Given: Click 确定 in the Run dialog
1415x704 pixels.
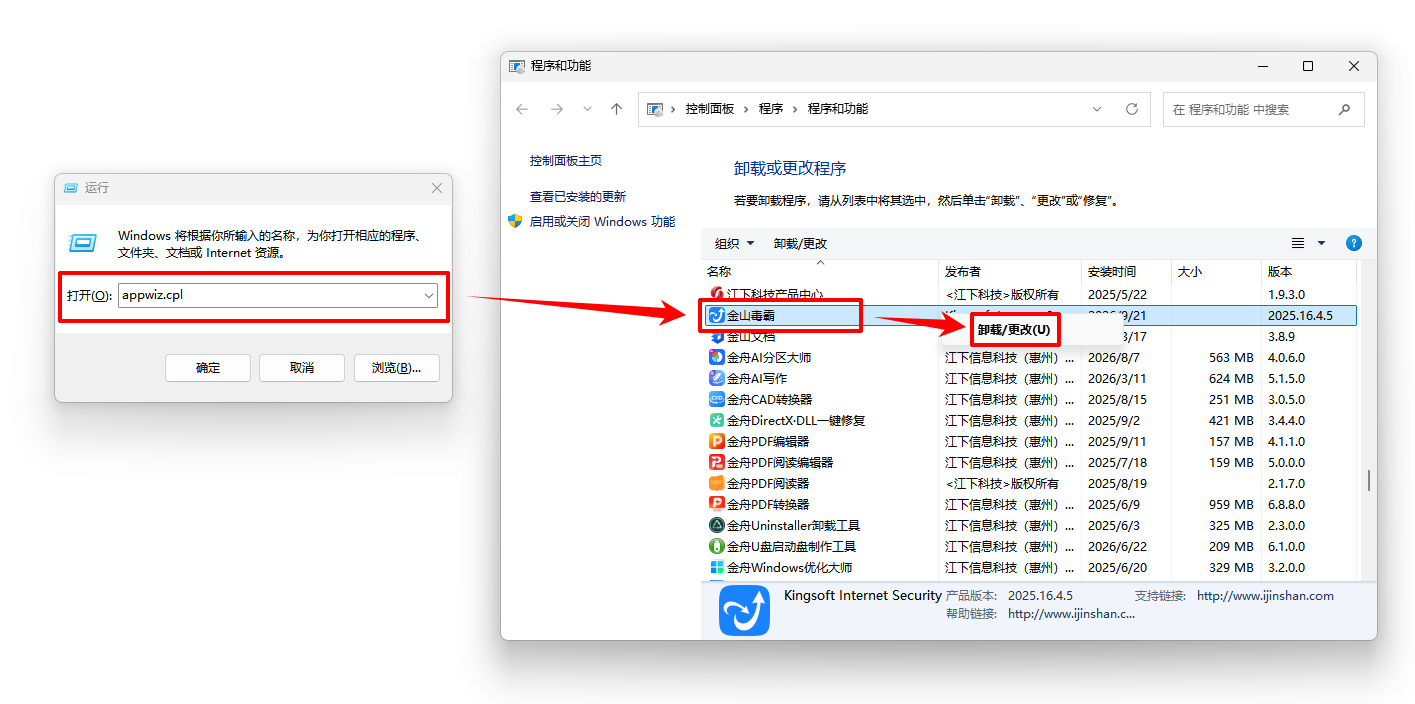Looking at the screenshot, I should point(208,368).
